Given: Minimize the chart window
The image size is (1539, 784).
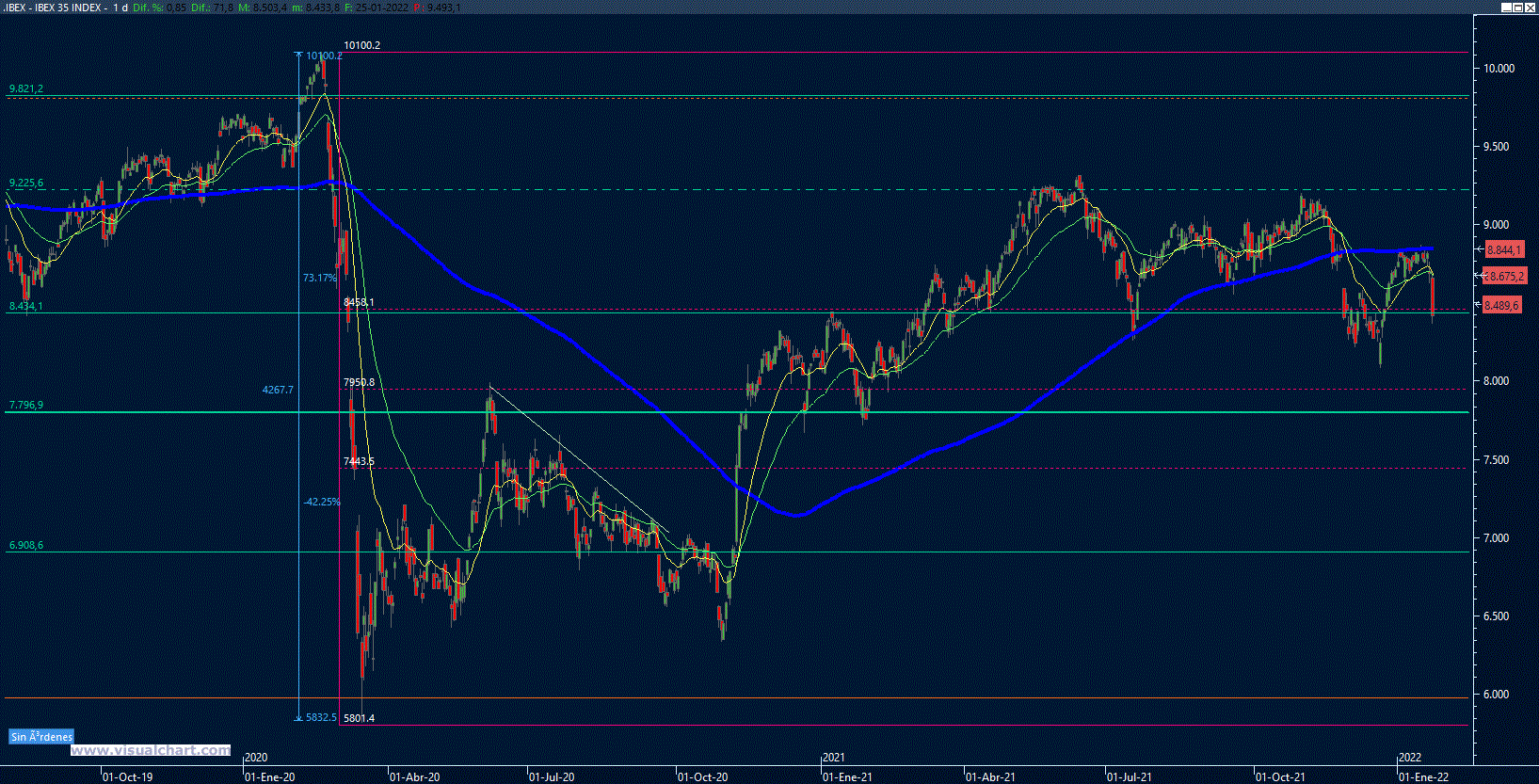Looking at the screenshot, I should 1506,8.
